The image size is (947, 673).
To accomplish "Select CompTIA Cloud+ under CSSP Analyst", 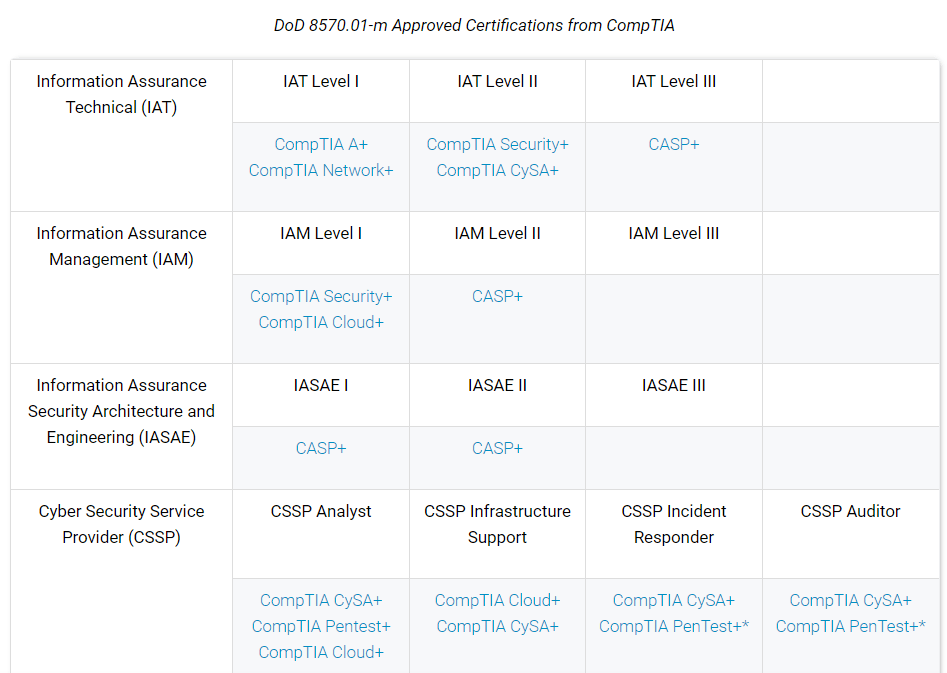I will [321, 652].
